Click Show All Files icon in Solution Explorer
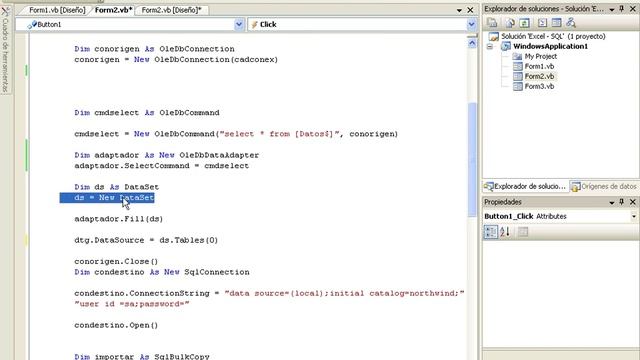The image size is (640, 360). [x=510, y=23]
